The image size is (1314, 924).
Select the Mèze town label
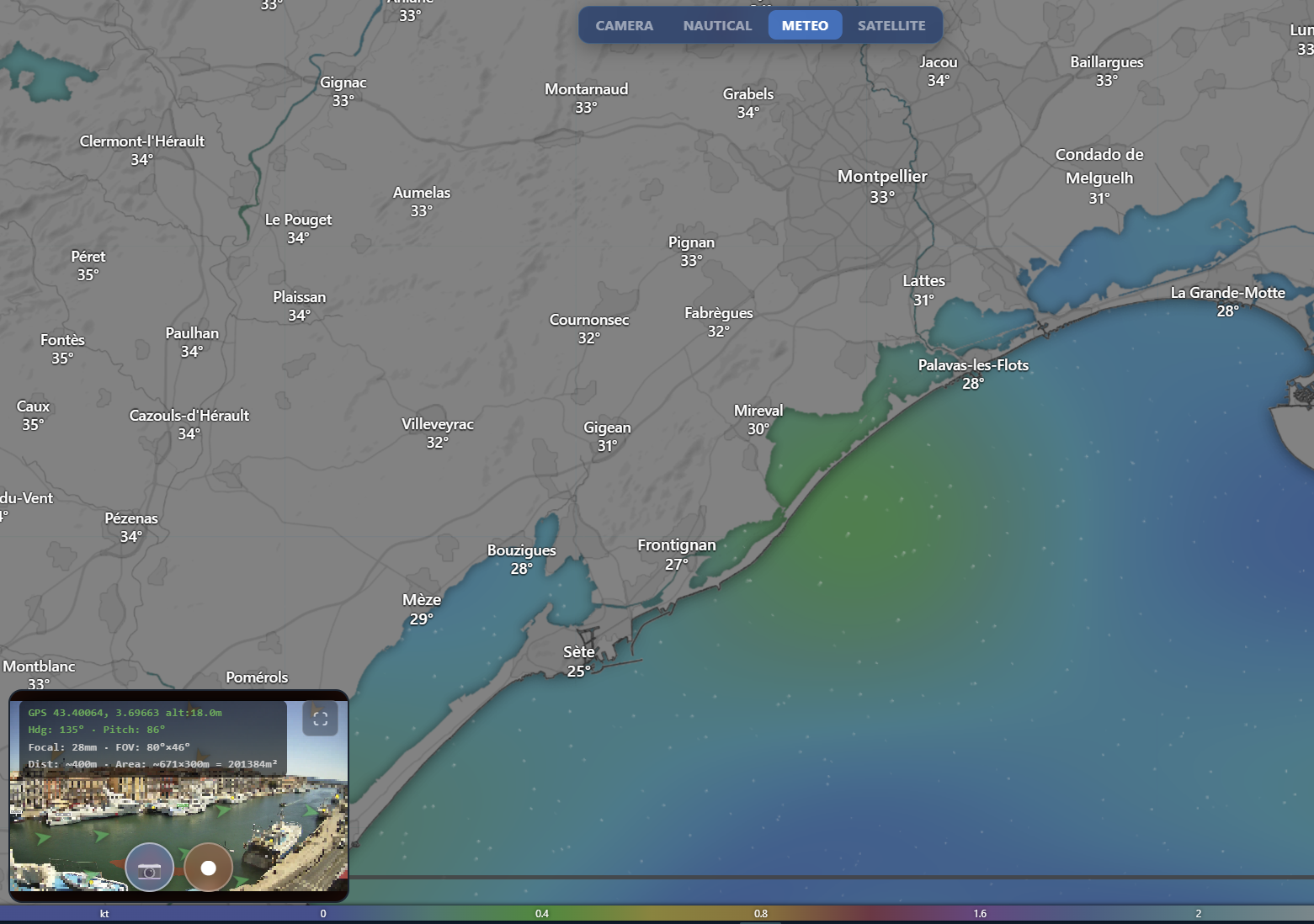(x=422, y=600)
